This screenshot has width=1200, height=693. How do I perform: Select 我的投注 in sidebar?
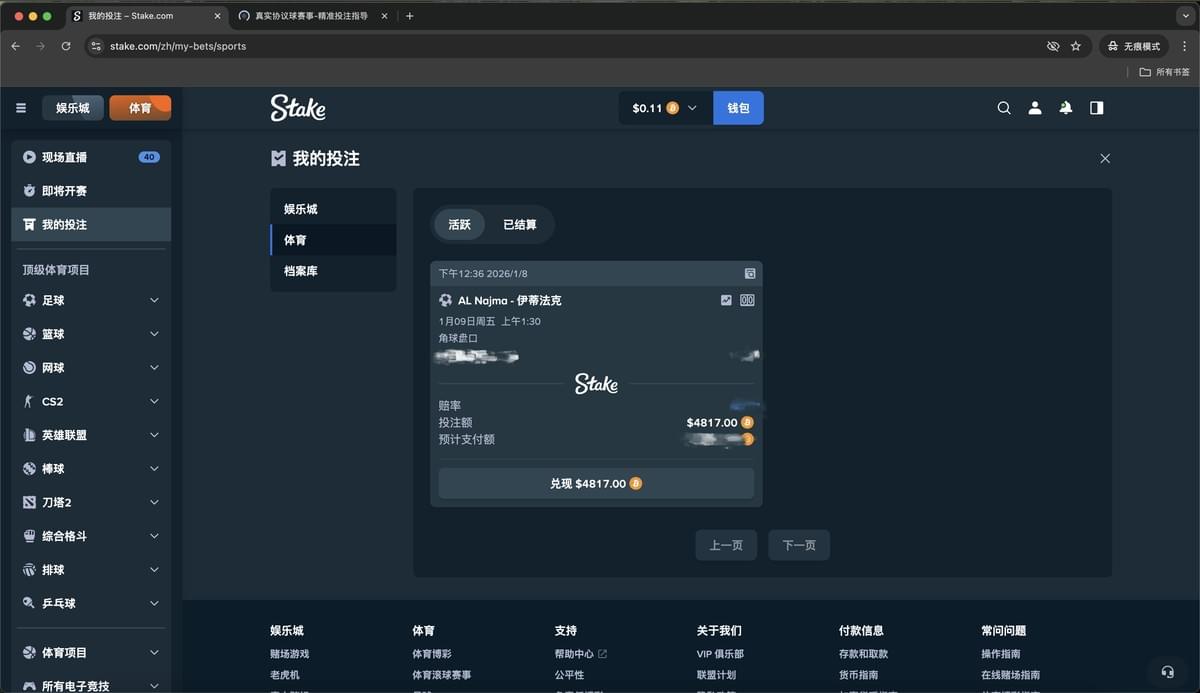91,225
